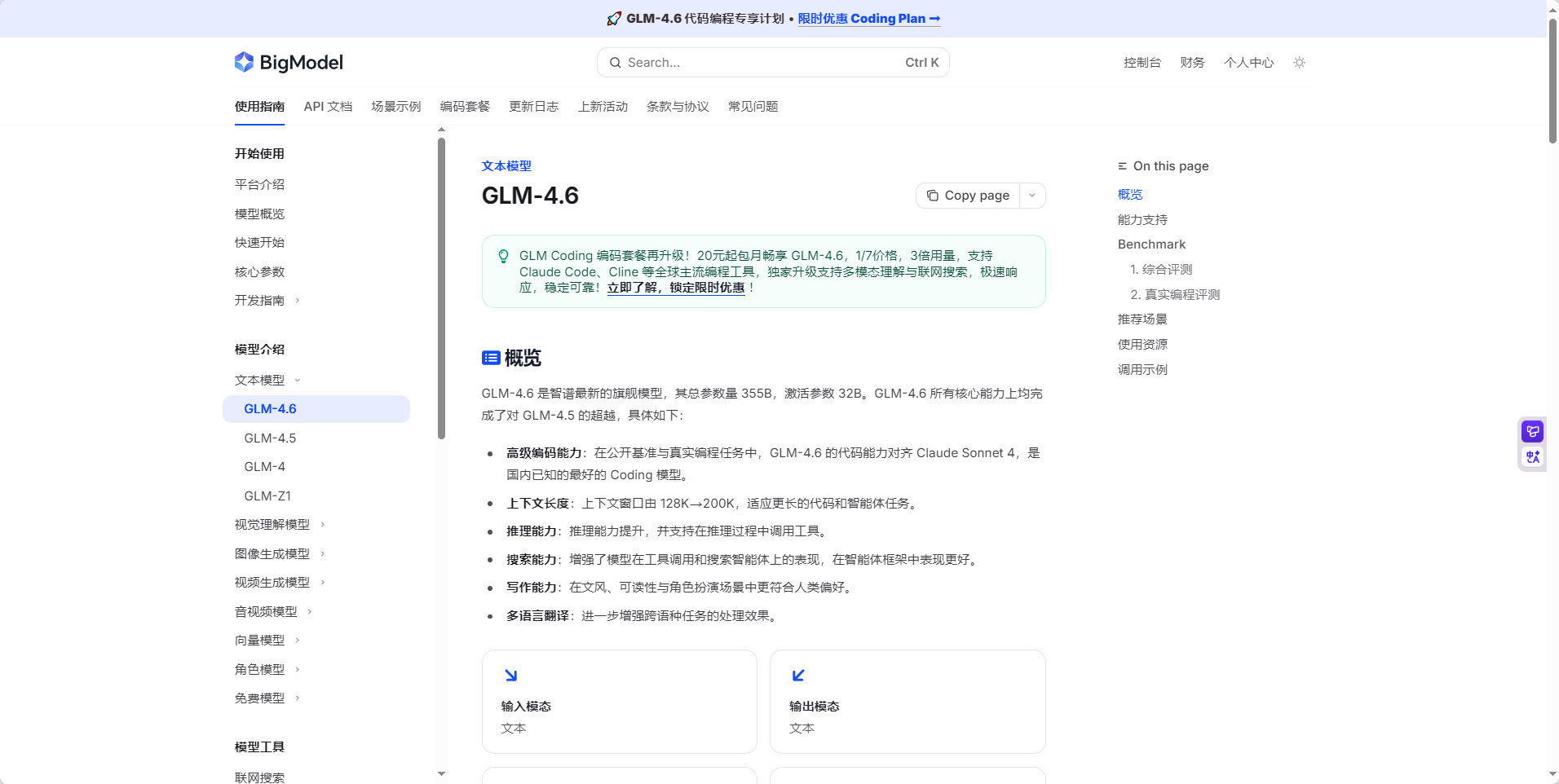
Task: Click the copy icon inside Copy page button
Action: point(933,196)
